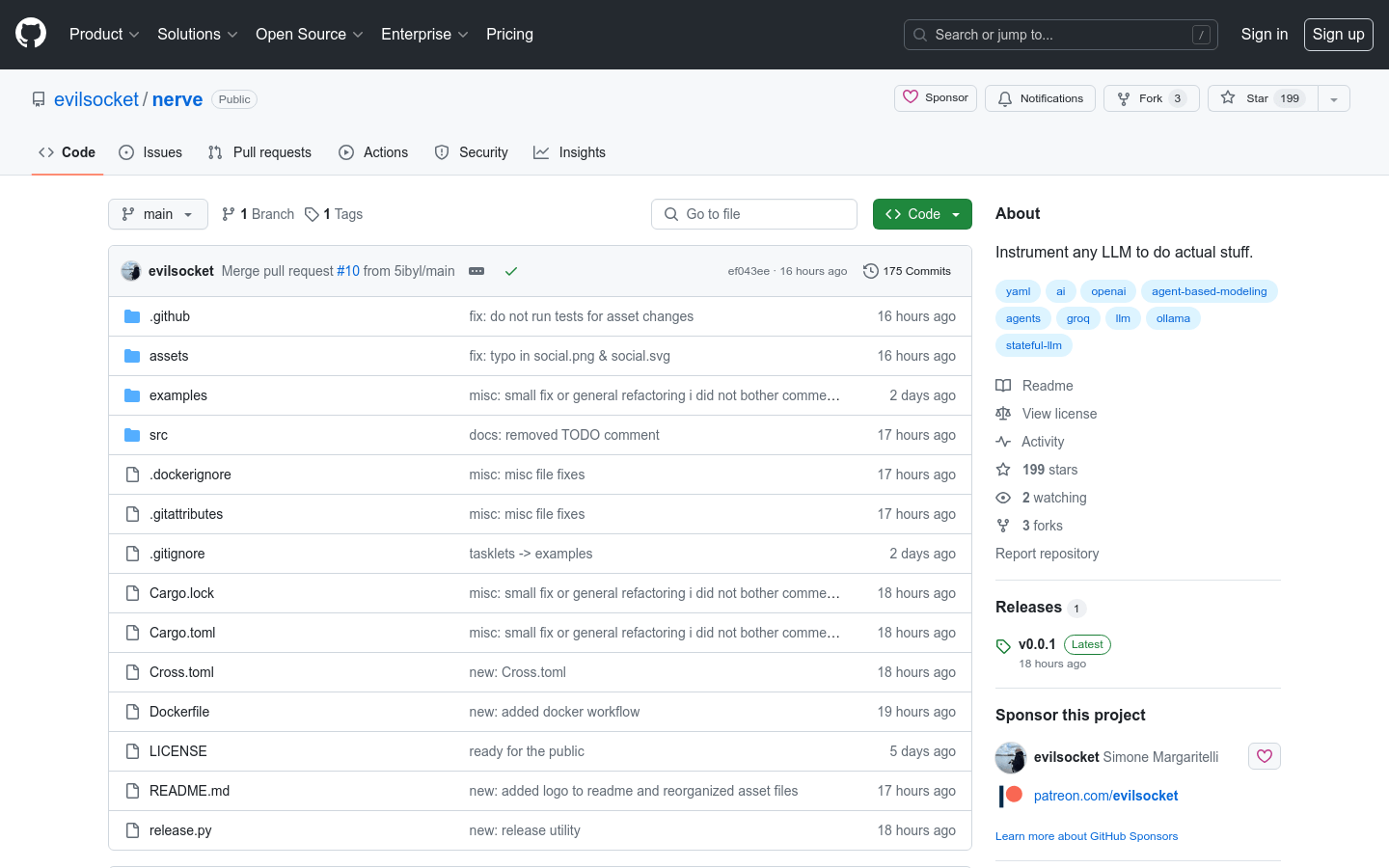Click the Cargo.lock file icon

pos(132,593)
